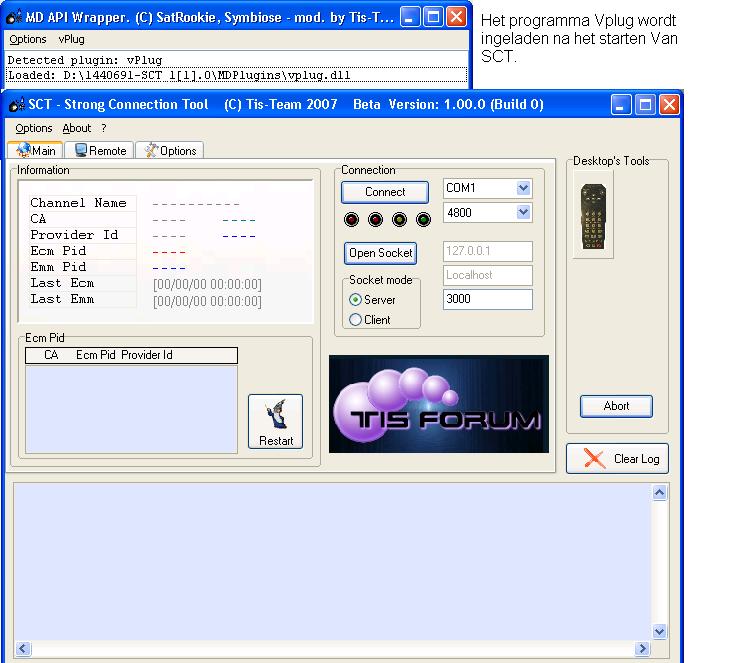731x663 pixels.
Task: Click 'Detected plugin: vPlug' line
Action: (85, 60)
